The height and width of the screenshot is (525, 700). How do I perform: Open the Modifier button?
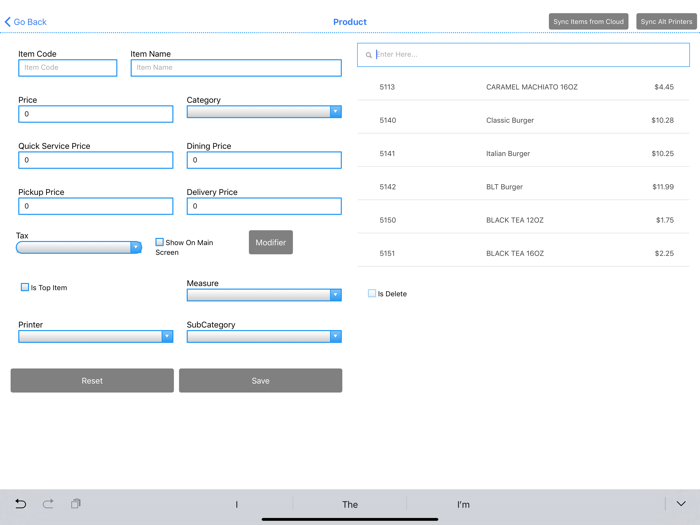(271, 242)
